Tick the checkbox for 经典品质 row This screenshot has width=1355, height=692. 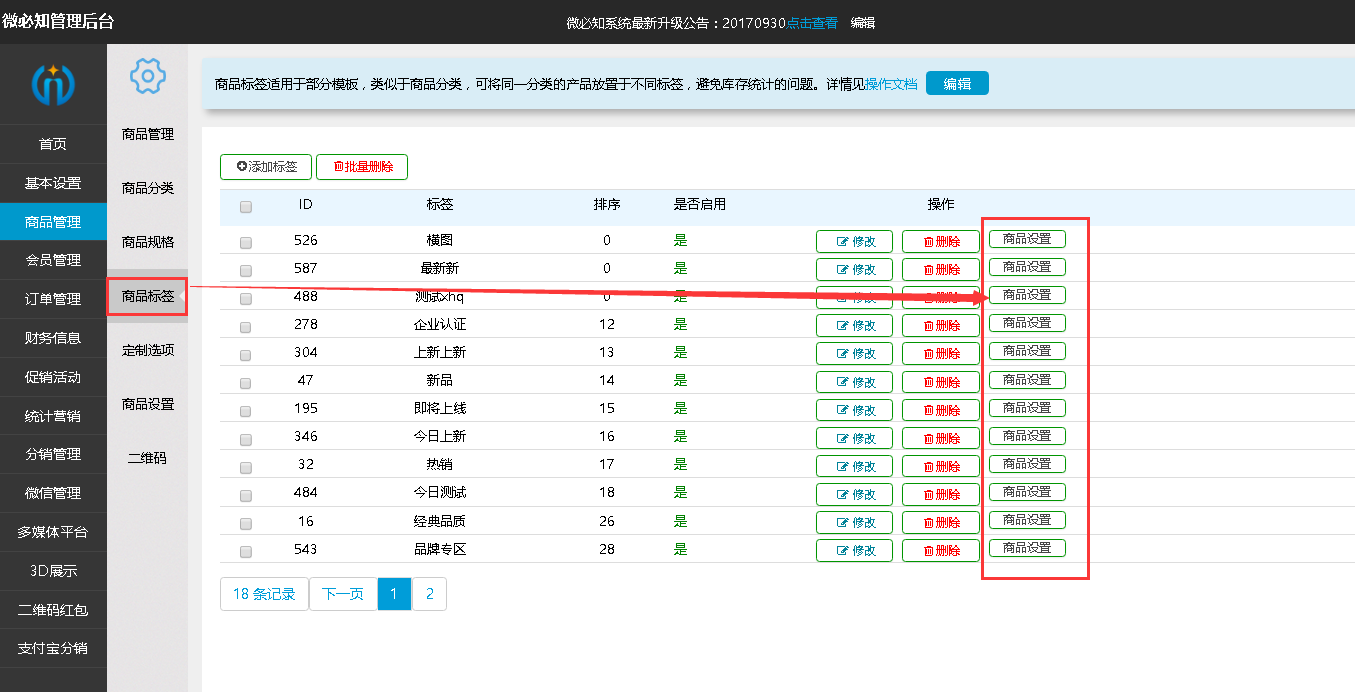[246, 523]
